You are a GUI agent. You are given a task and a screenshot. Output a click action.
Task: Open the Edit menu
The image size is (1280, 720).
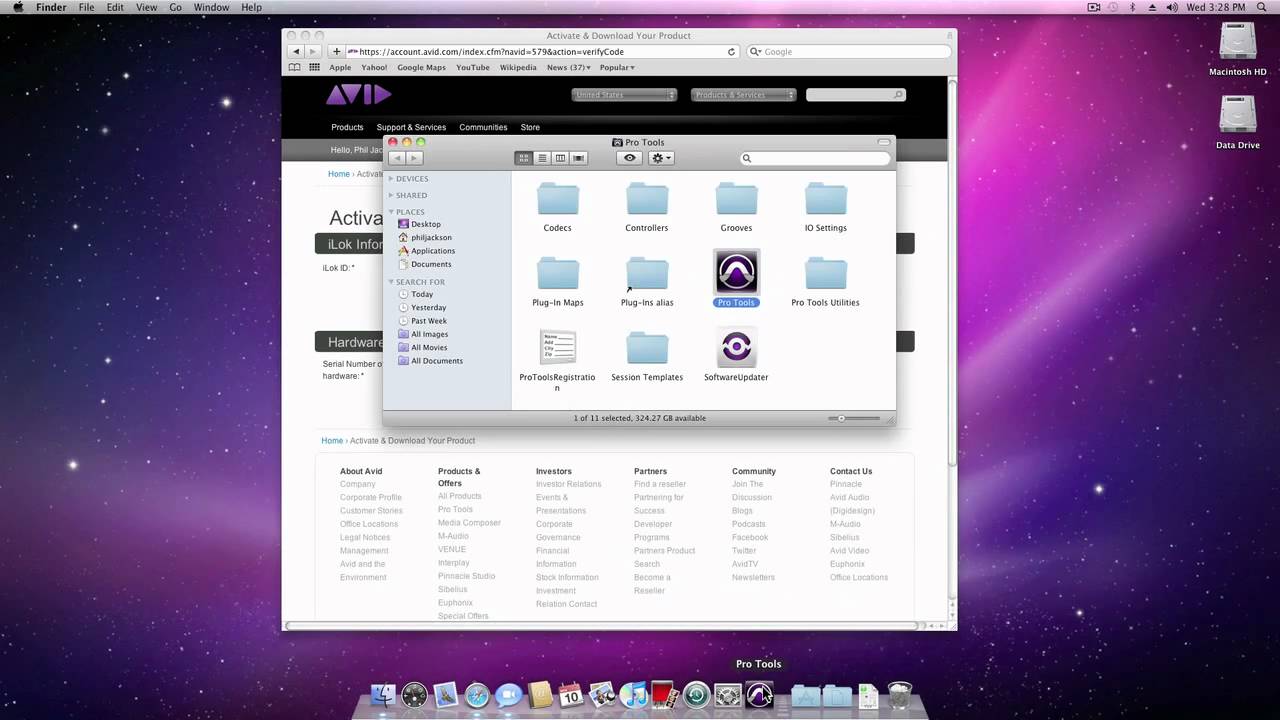point(115,7)
